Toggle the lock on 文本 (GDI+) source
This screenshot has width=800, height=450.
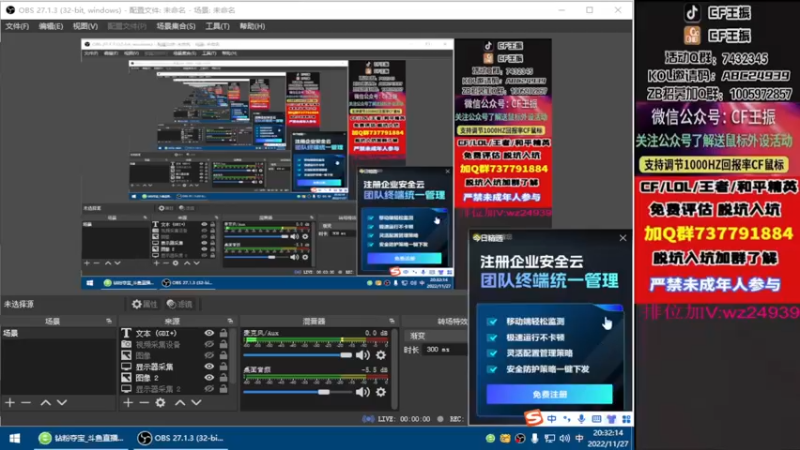[x=223, y=333]
